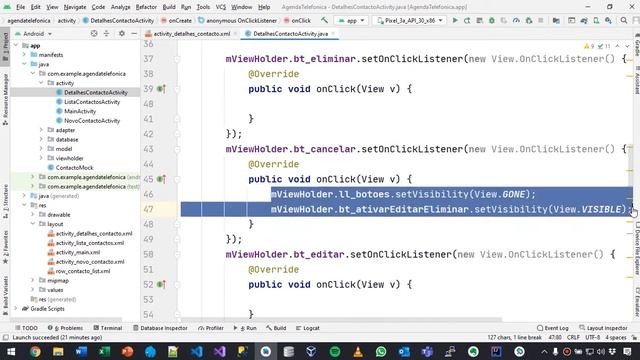Image resolution: width=640 pixels, height=360 pixels.
Task: Click override gutter icon on line 39
Action: pyautogui.click(x=161, y=89)
